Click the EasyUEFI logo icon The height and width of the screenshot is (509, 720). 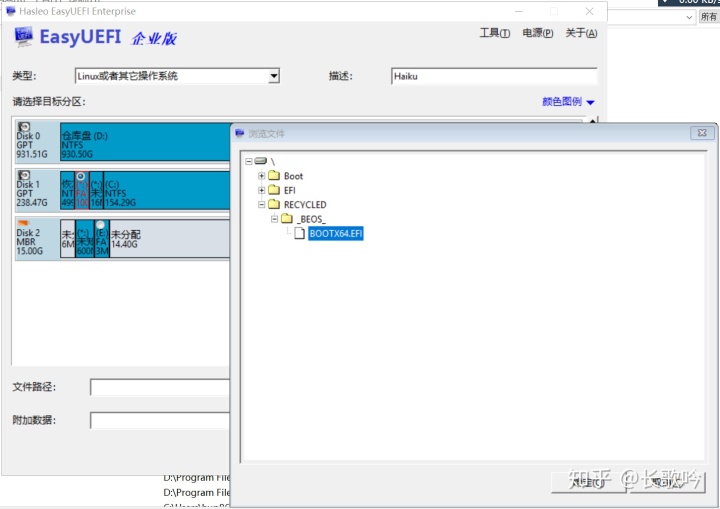(x=23, y=37)
